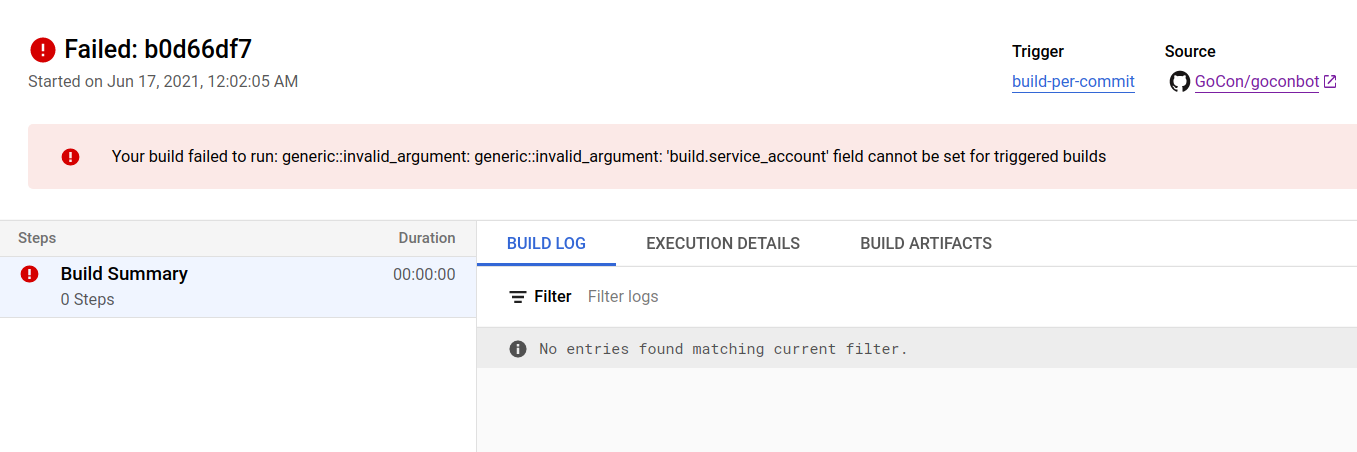Click the error icon in the red banner

(70, 156)
